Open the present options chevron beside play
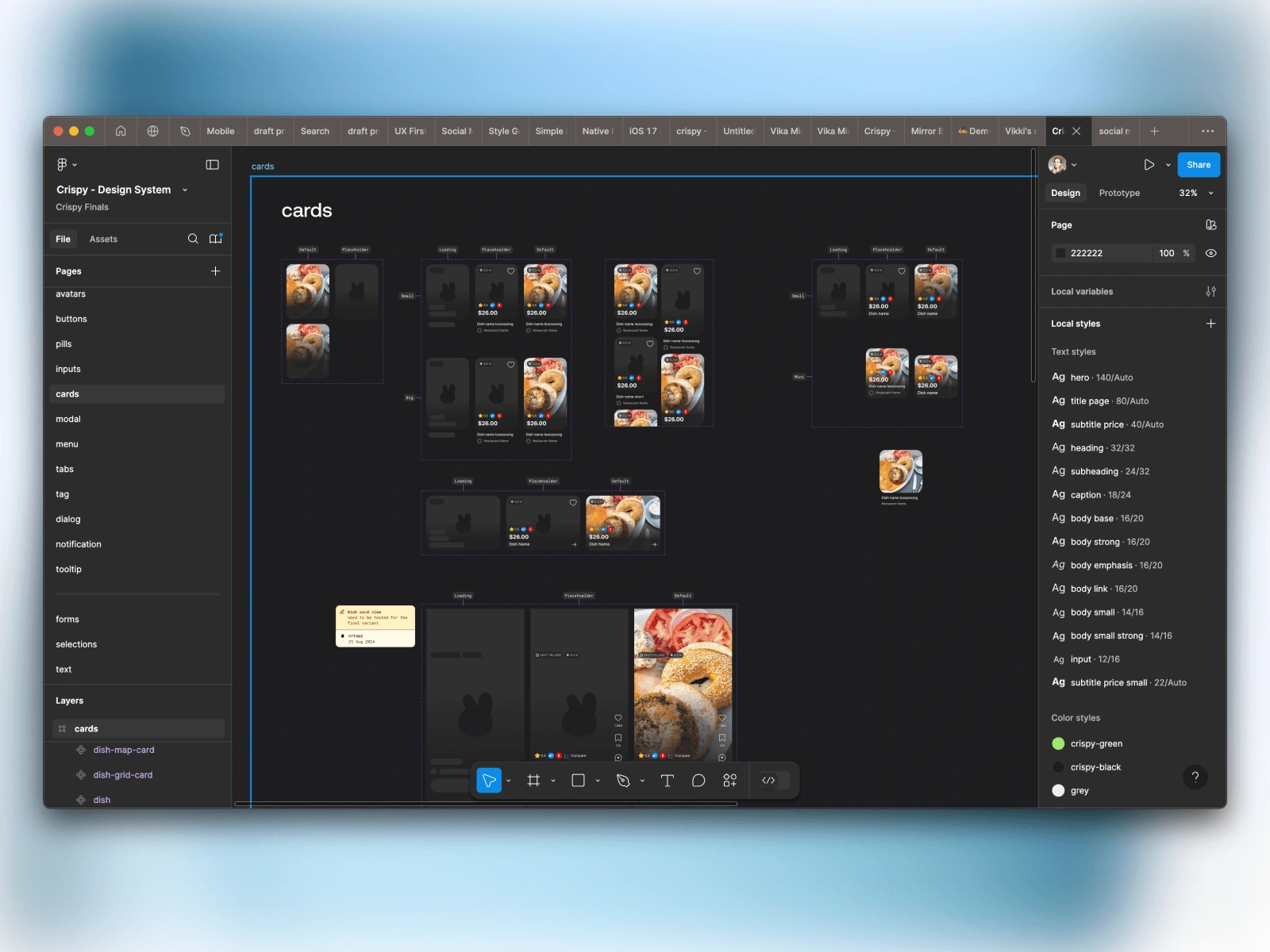 click(x=1168, y=165)
